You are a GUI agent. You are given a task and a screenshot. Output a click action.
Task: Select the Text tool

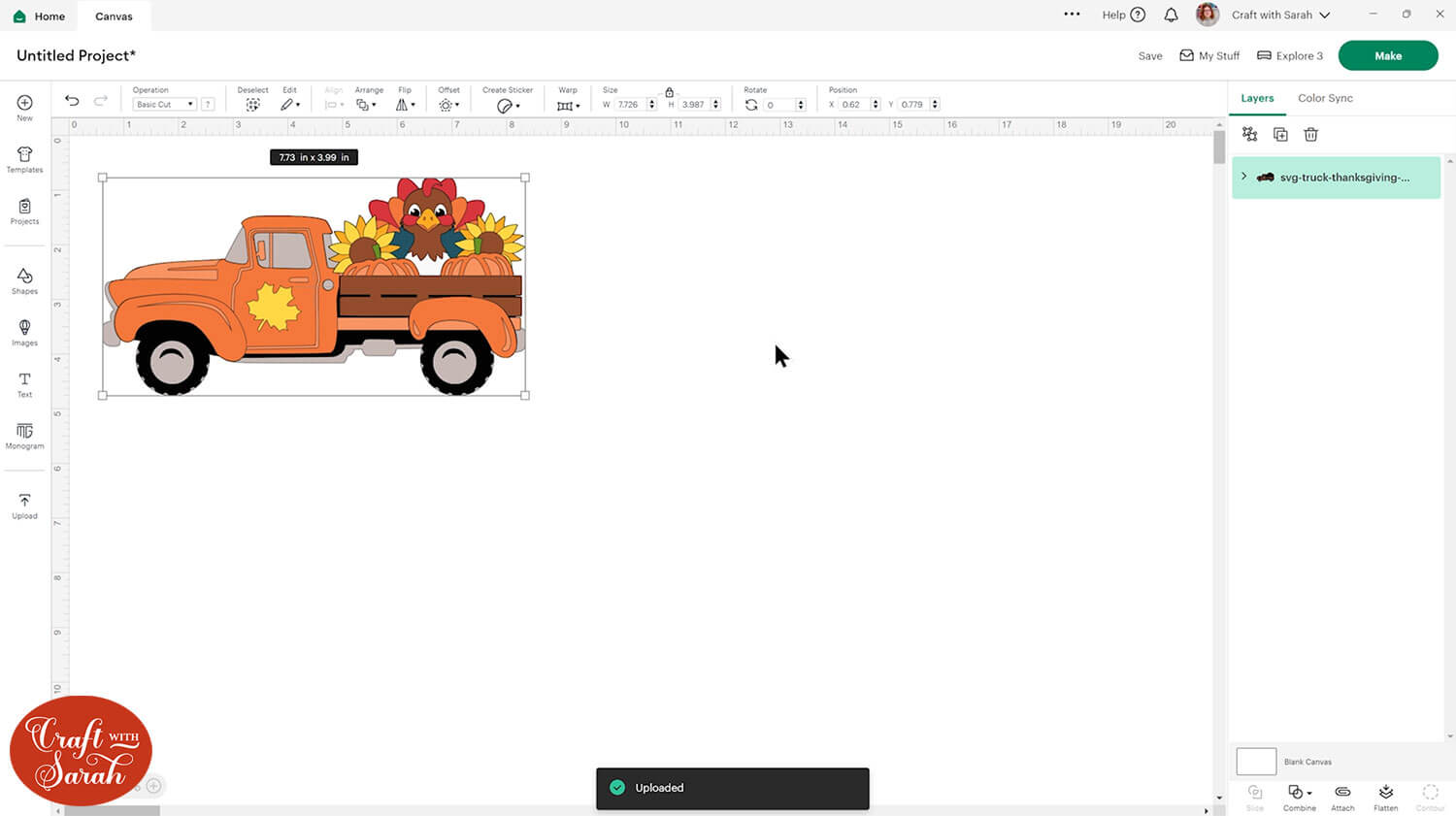pos(24,384)
